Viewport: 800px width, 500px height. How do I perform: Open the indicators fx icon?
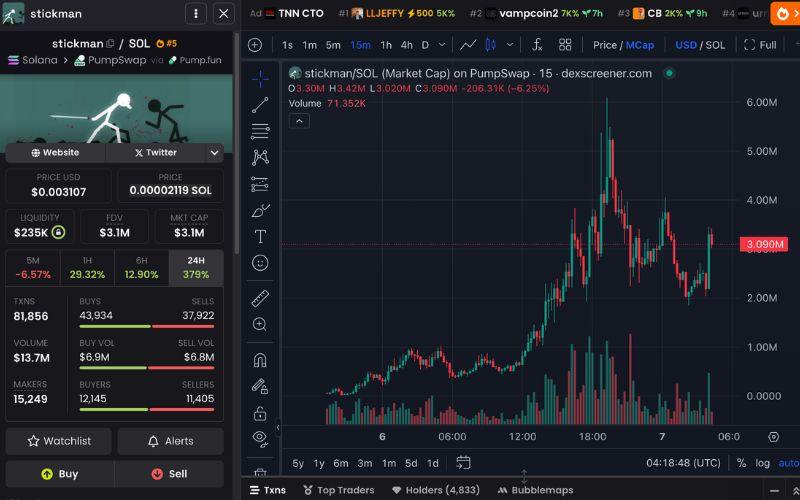point(537,45)
